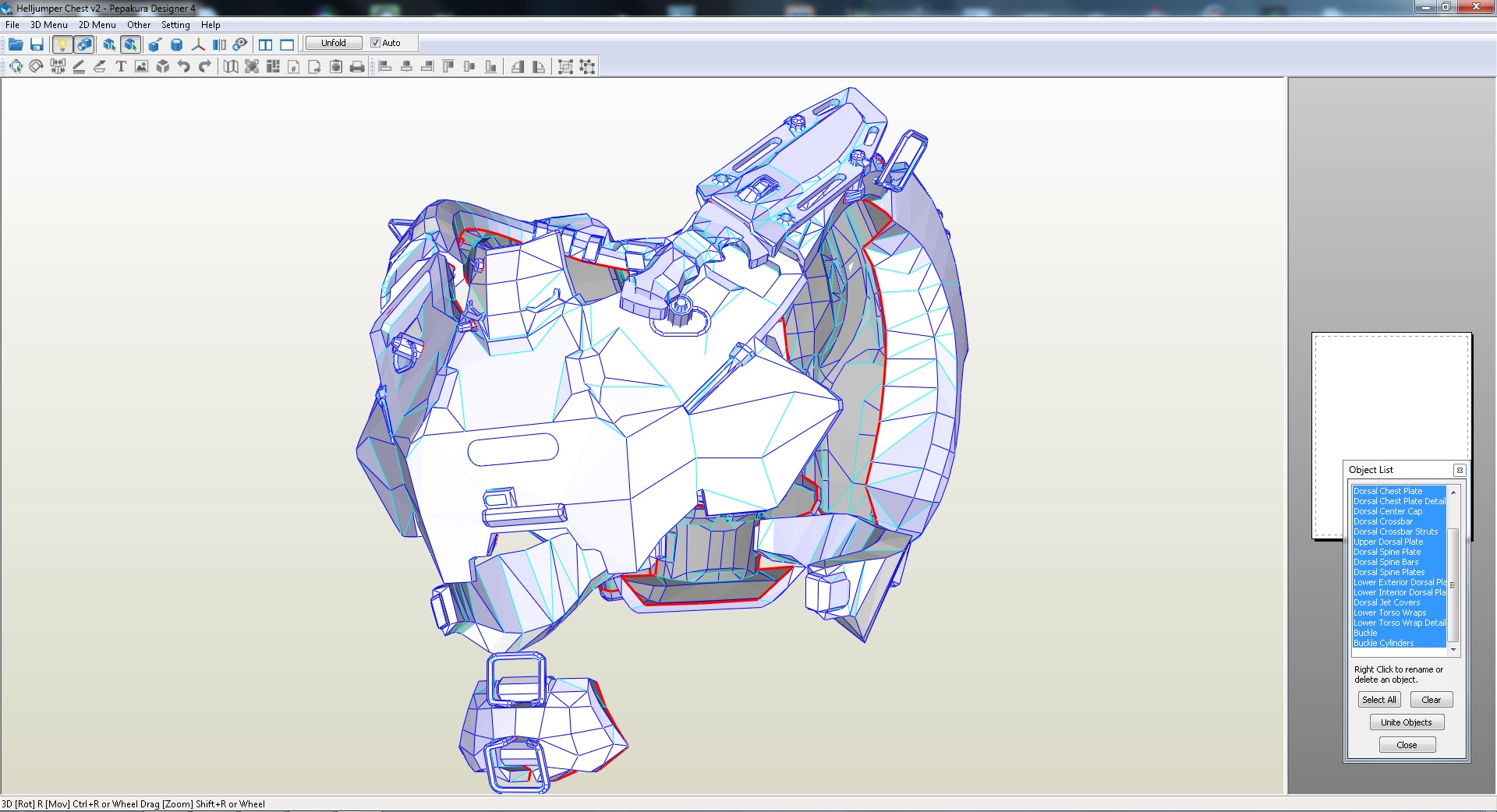
Task: Click the Redo arrow icon
Action: 205,67
